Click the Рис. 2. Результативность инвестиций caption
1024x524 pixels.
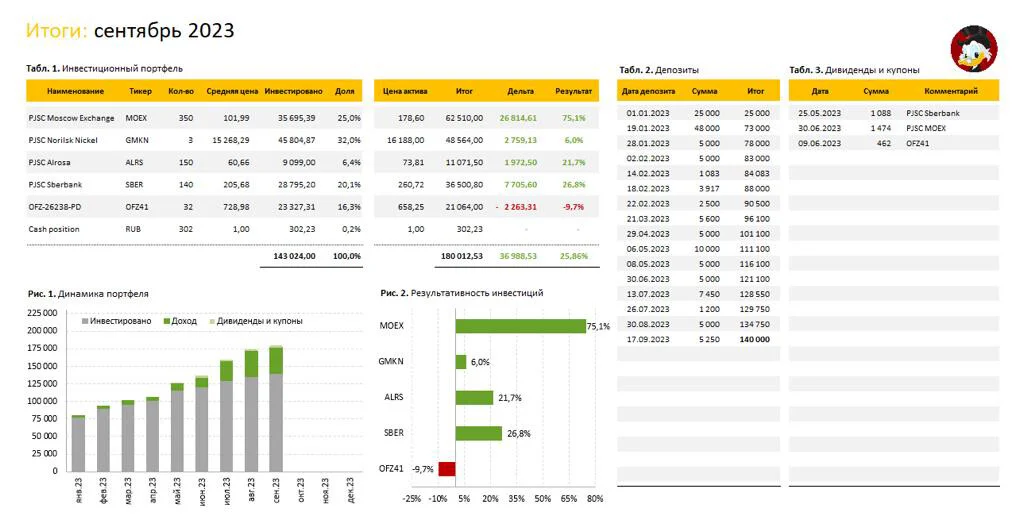(x=462, y=293)
